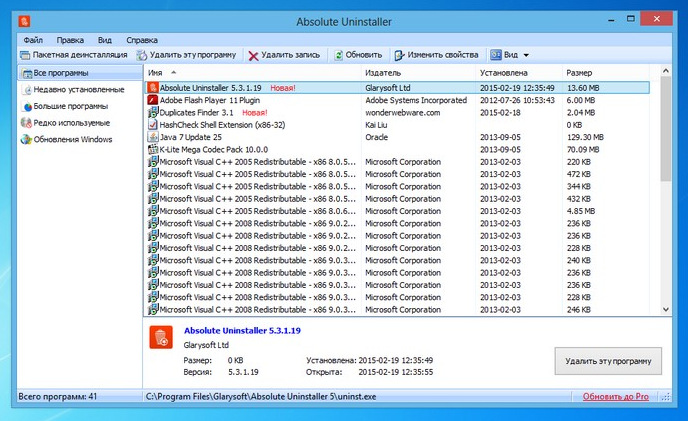Screen dimensions: 688x421
Task: Open the Справка menu
Action: tap(142, 40)
